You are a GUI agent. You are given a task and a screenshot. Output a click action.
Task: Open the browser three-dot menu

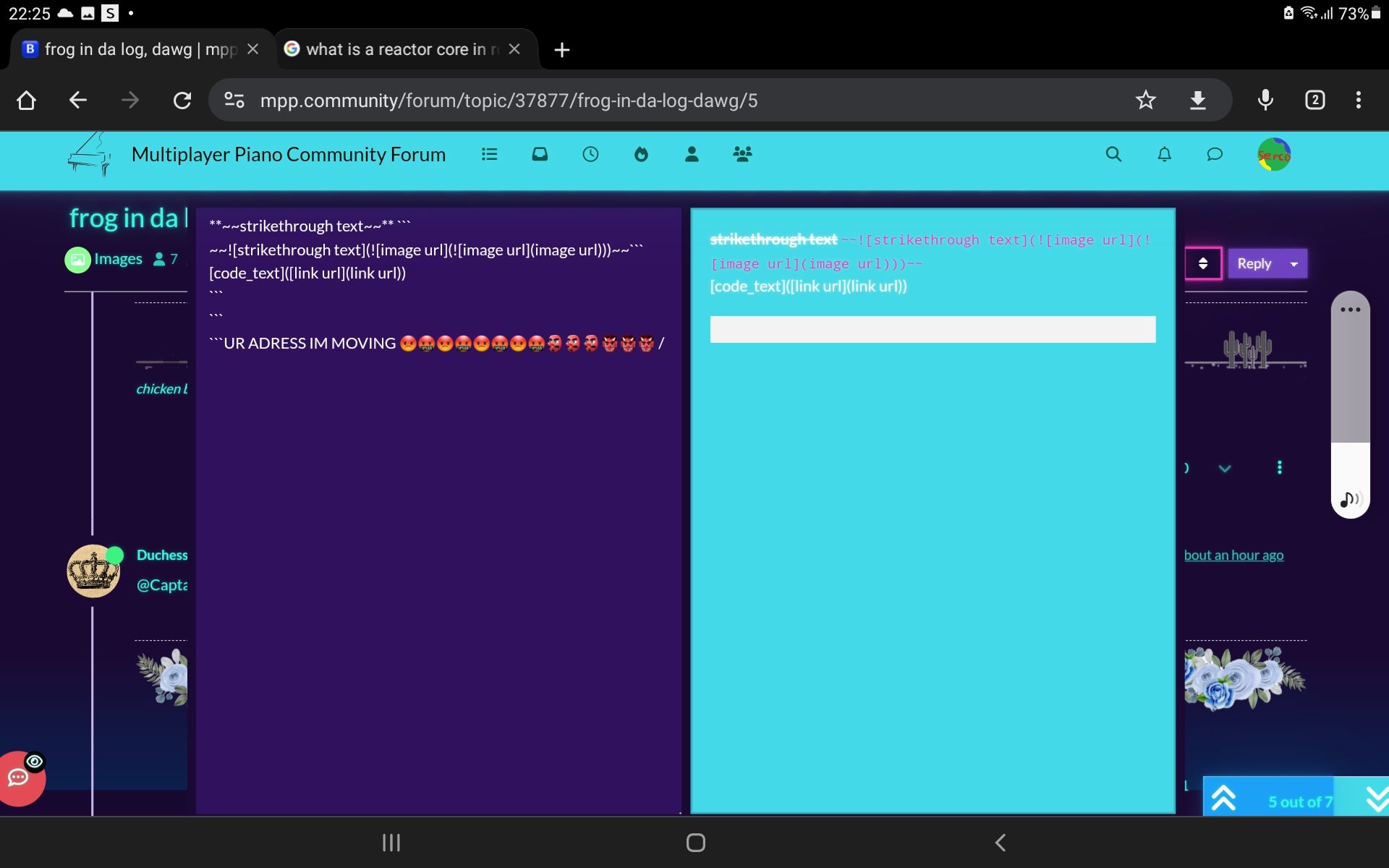point(1359,100)
